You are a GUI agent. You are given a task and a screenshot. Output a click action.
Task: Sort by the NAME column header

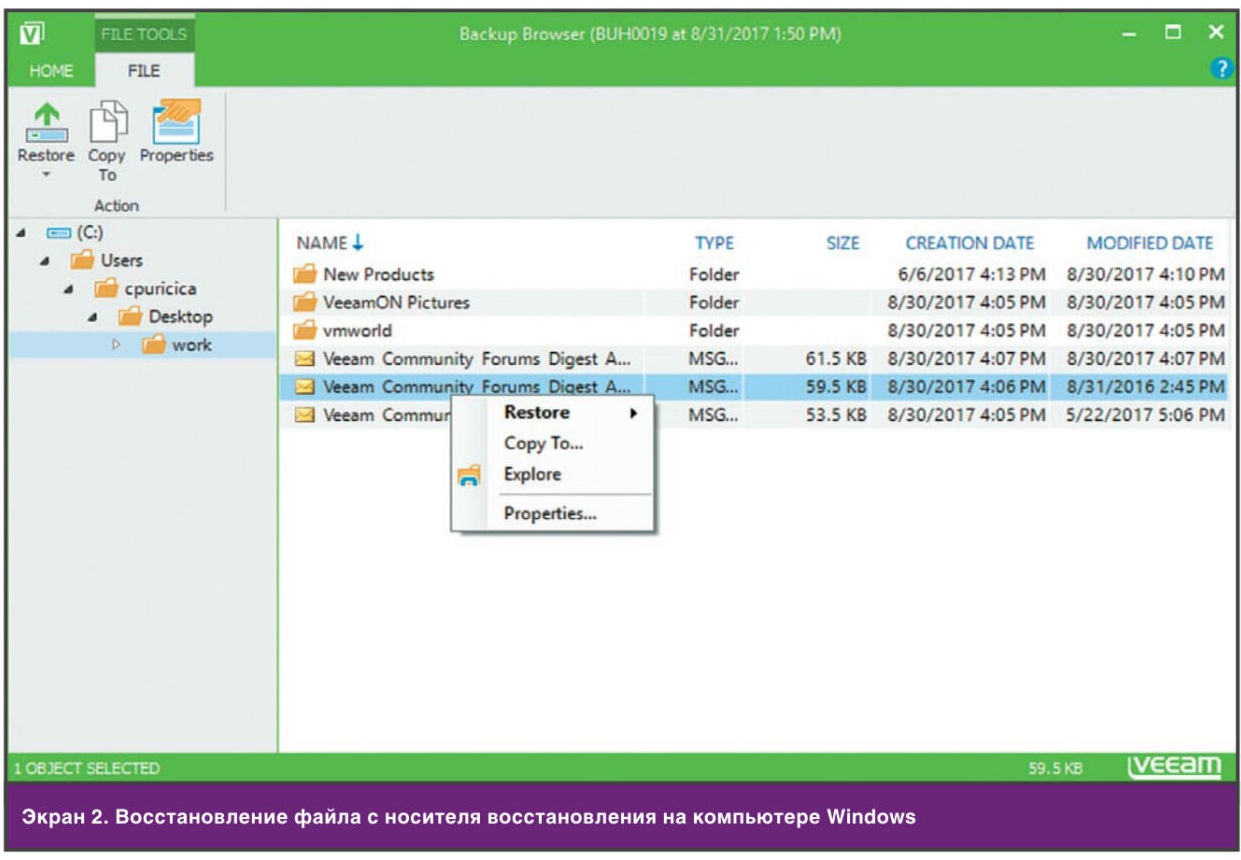(321, 243)
